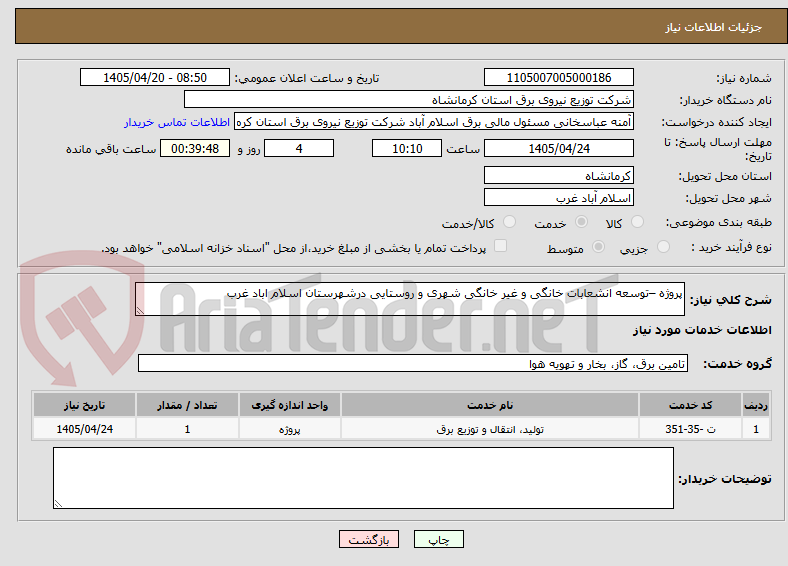Image resolution: width=788 pixels, height=566 pixels.
Task: Click service code cell ت -35-351
Action: coord(691,429)
